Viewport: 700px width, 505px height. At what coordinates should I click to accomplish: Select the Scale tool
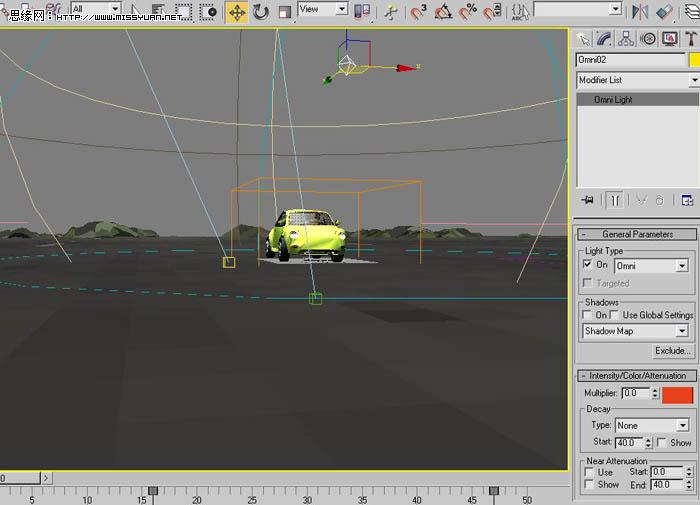(x=284, y=13)
